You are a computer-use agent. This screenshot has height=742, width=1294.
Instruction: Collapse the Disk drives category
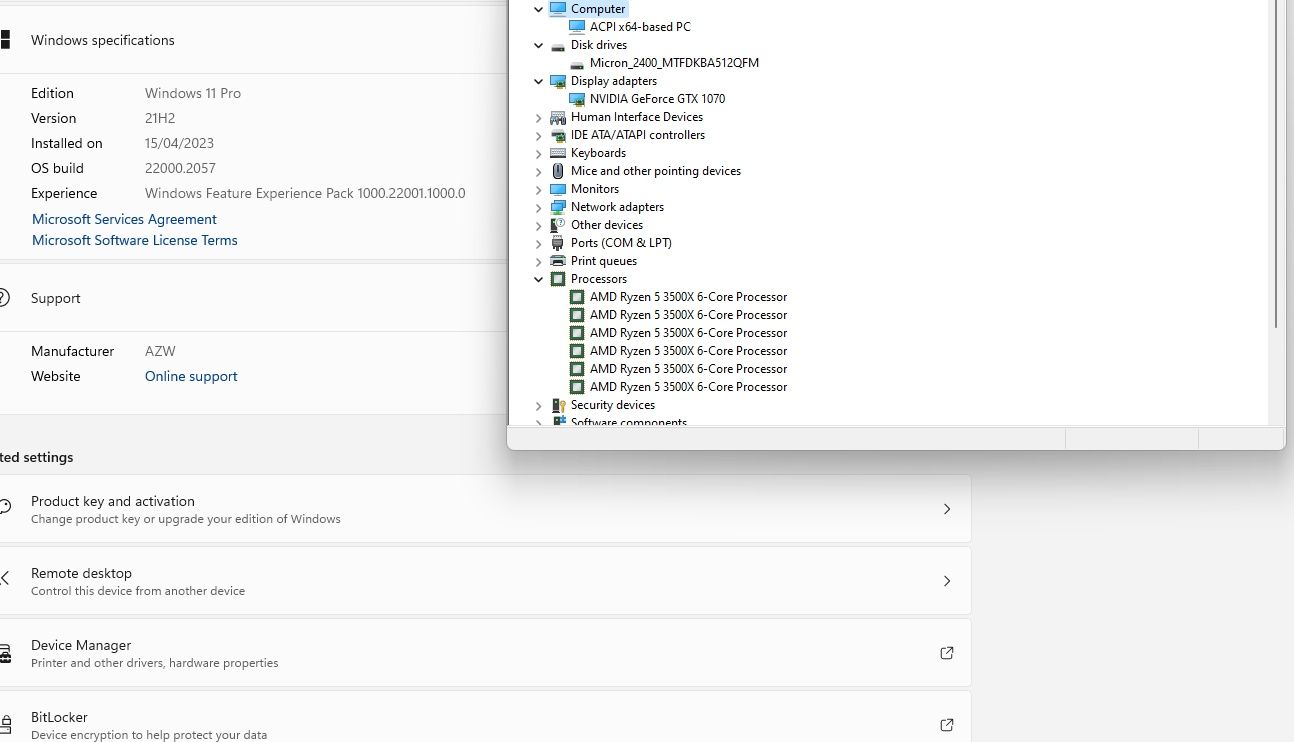pyautogui.click(x=538, y=45)
